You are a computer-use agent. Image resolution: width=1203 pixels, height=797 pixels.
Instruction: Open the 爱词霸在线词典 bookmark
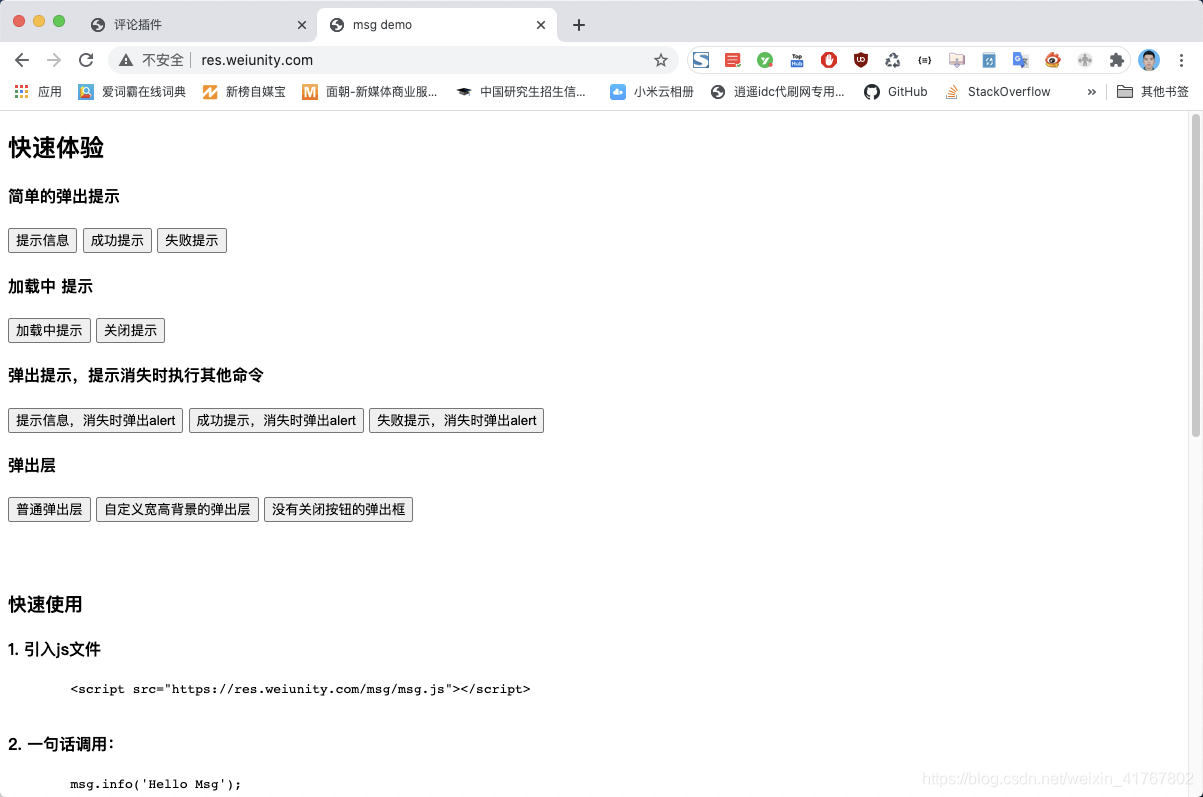click(132, 91)
